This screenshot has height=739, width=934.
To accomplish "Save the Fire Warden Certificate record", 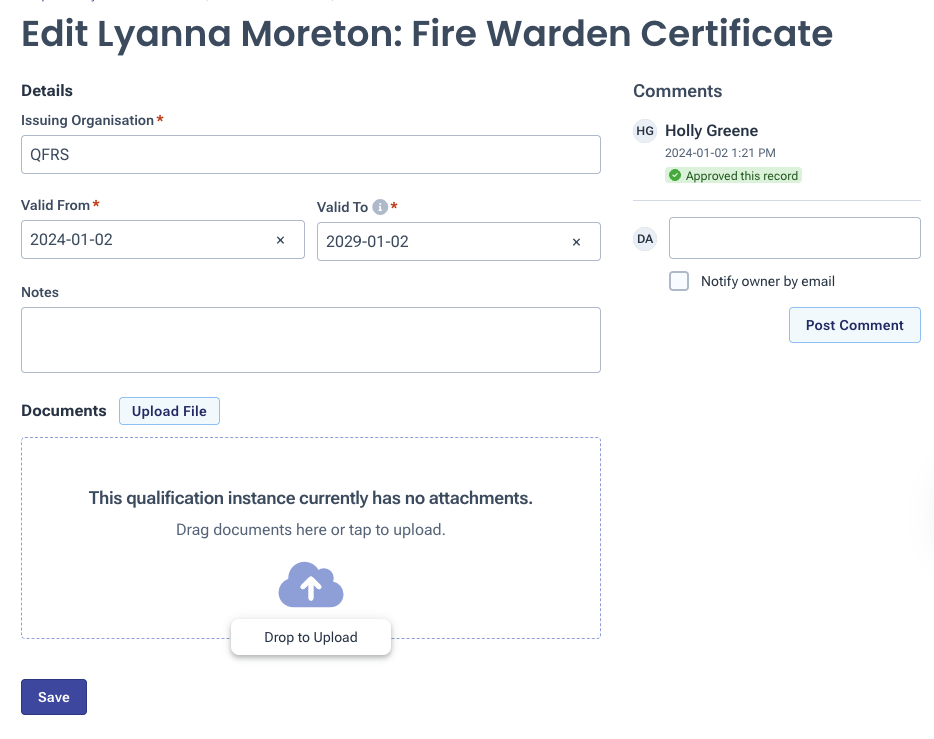I will click(x=54, y=697).
